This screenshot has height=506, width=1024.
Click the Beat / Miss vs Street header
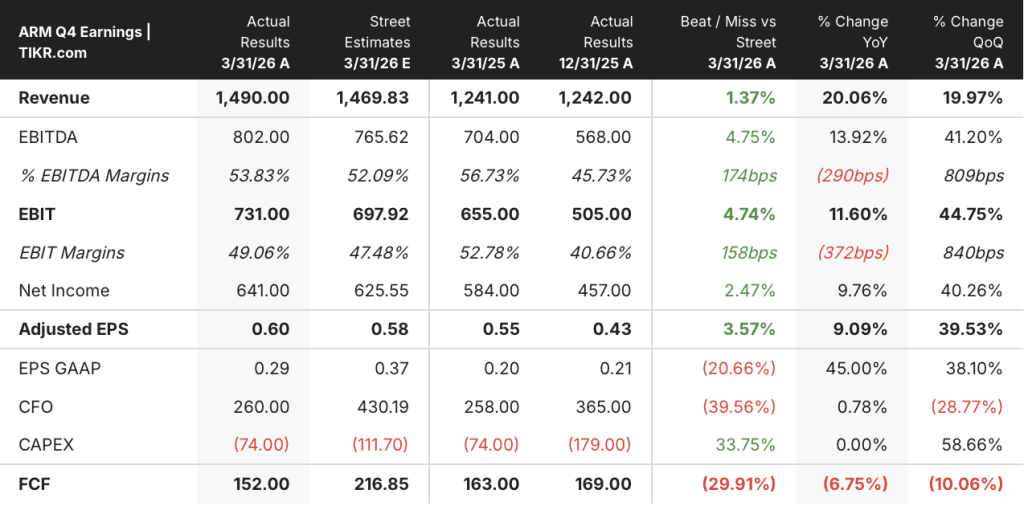pyautogui.click(x=728, y=42)
